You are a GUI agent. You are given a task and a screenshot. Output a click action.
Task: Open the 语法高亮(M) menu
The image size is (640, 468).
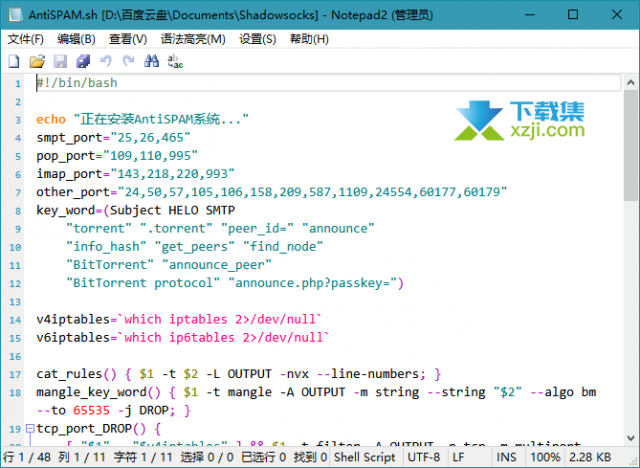click(193, 39)
